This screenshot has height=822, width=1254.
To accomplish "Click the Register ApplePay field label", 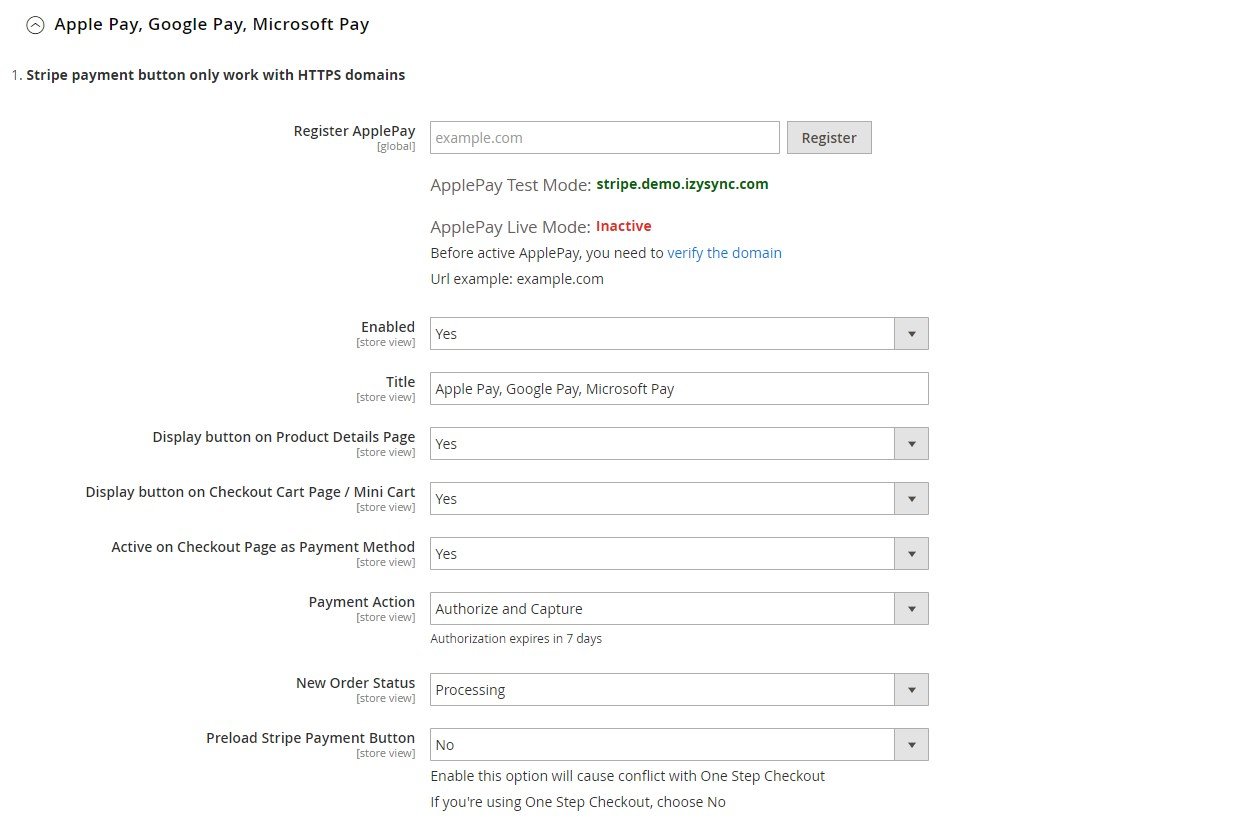I will point(354,131).
